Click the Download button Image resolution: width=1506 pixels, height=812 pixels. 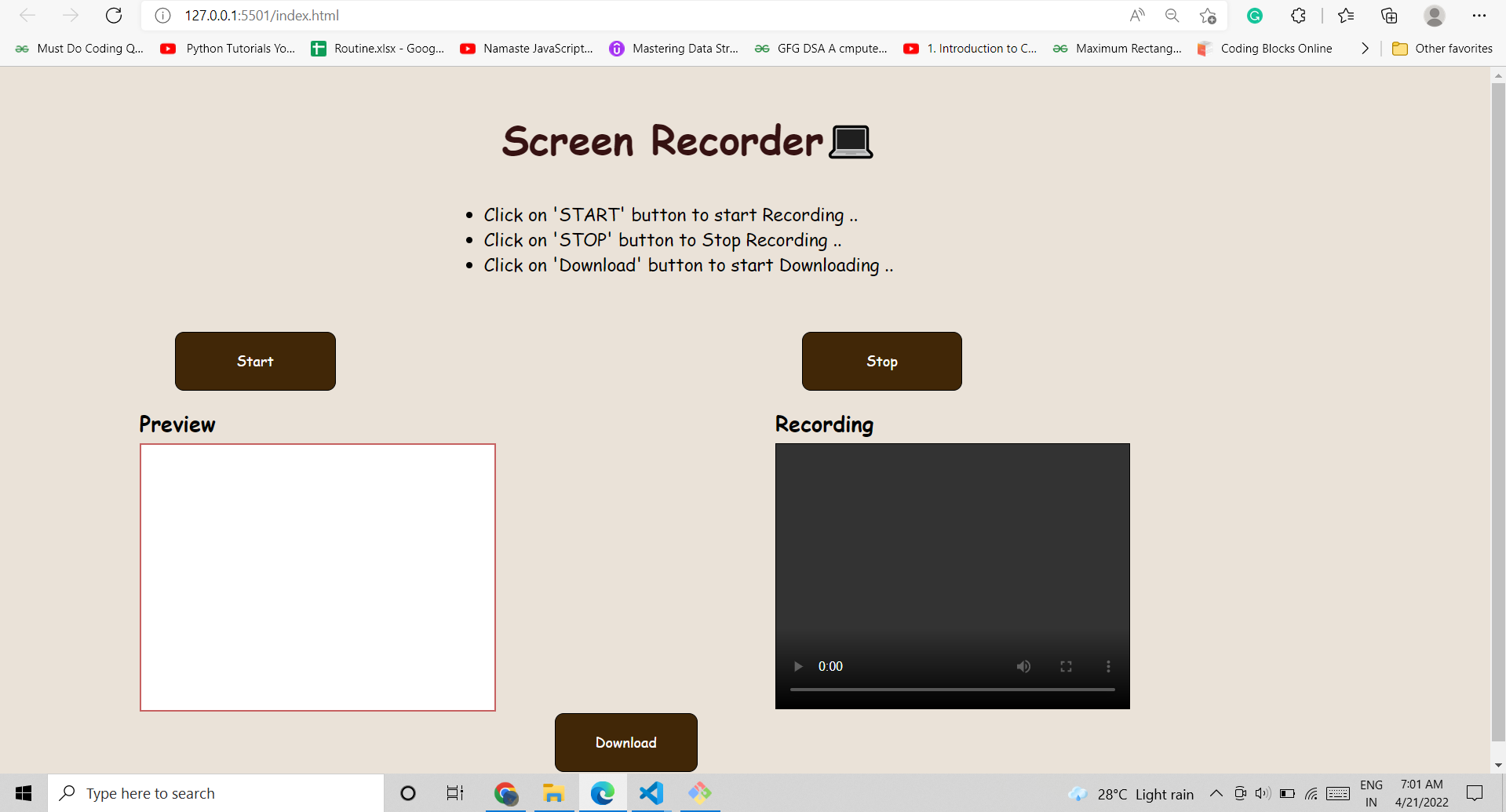click(x=625, y=742)
